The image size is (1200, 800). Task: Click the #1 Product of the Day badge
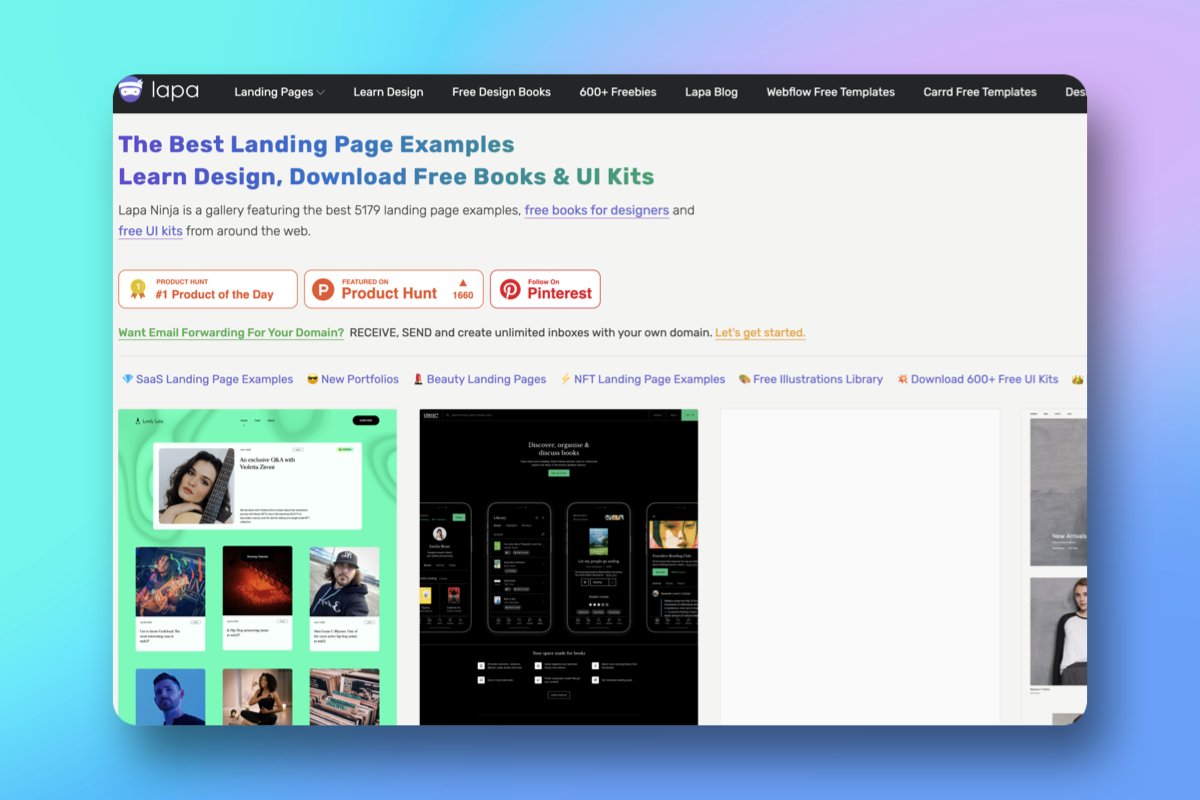[x=208, y=289]
